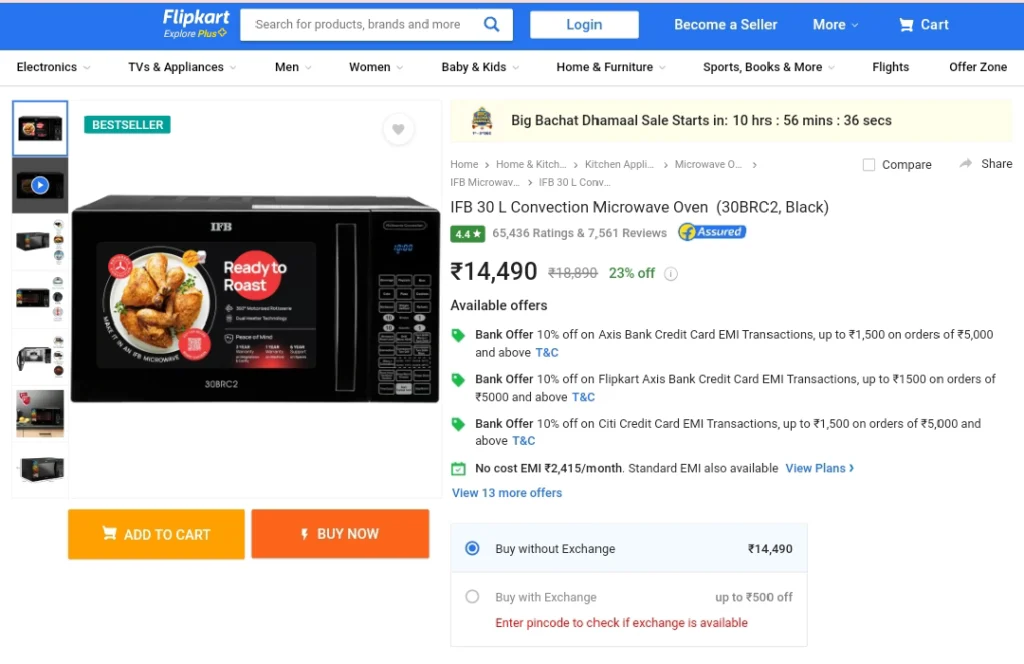Open the Flights menu item
1024x664 pixels.
pyautogui.click(x=890, y=67)
